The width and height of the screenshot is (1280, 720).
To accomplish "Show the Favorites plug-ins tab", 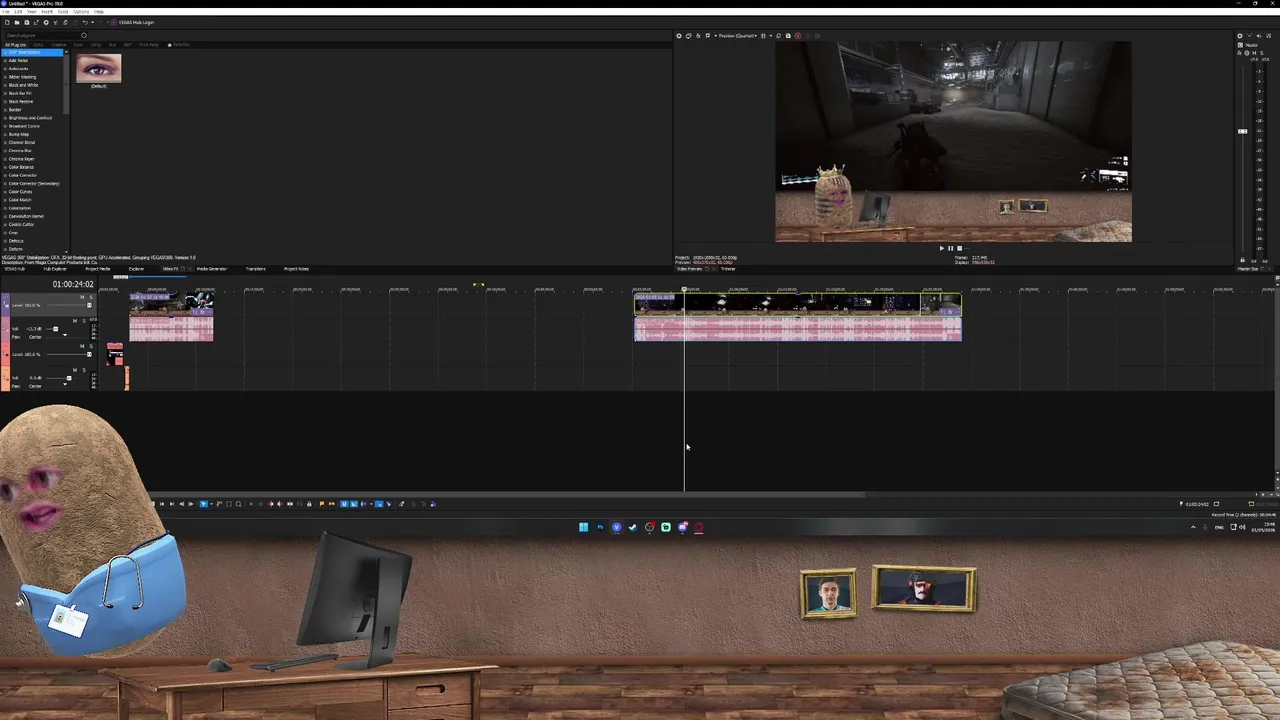I will coord(179,45).
